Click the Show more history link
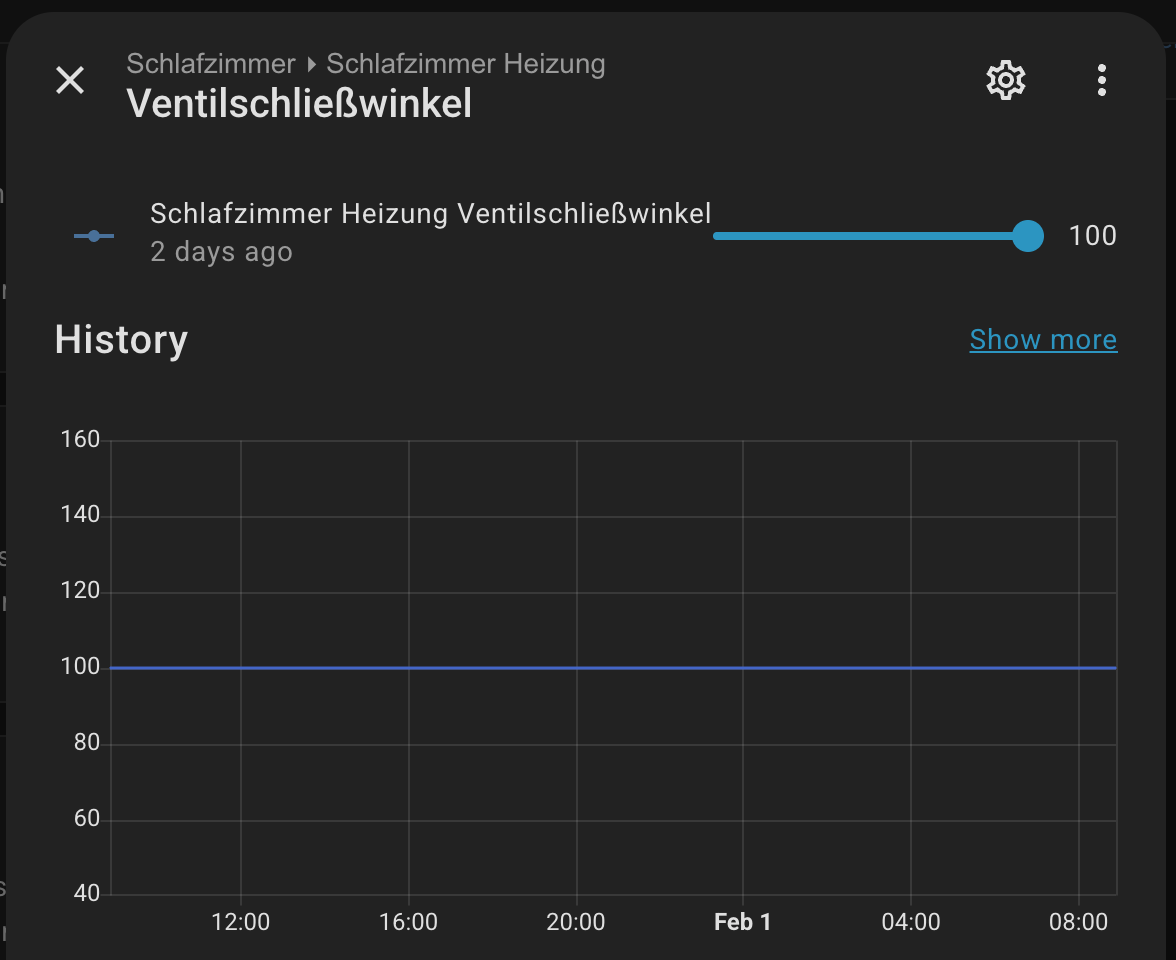 click(x=1043, y=340)
